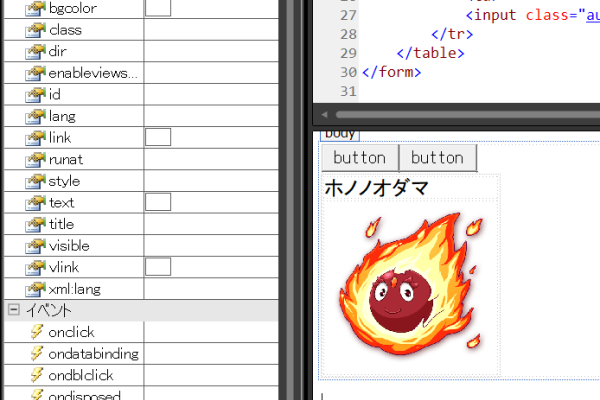Select the lang property name

pos(62,116)
